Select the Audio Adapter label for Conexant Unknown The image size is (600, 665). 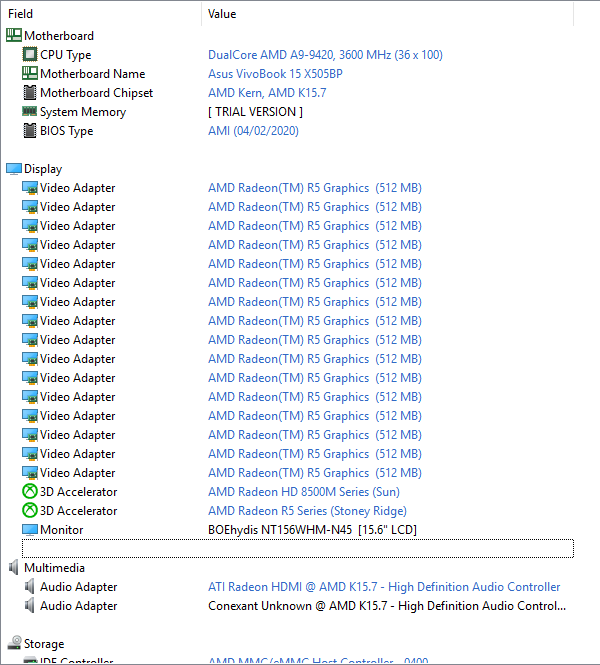coord(78,606)
